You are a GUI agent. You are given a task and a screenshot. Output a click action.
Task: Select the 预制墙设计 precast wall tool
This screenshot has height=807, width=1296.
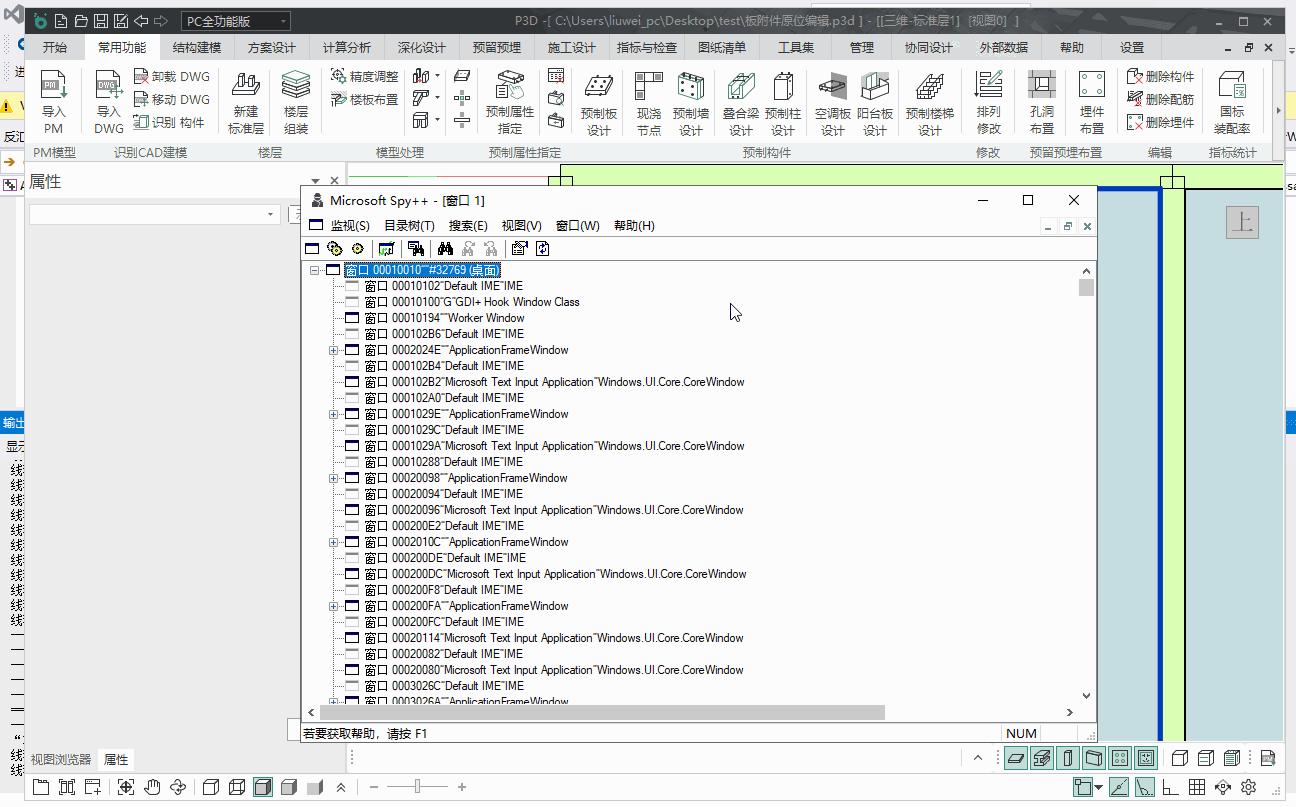click(x=691, y=102)
